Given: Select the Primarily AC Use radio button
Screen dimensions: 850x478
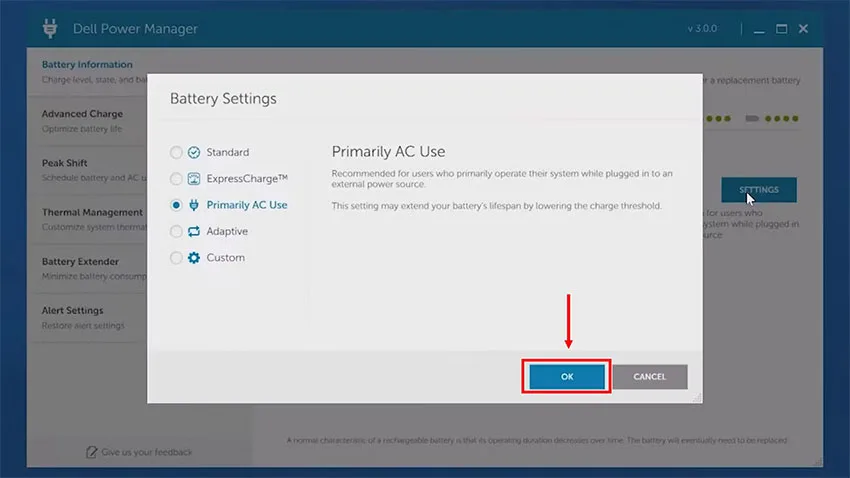Looking at the screenshot, I should tap(176, 205).
